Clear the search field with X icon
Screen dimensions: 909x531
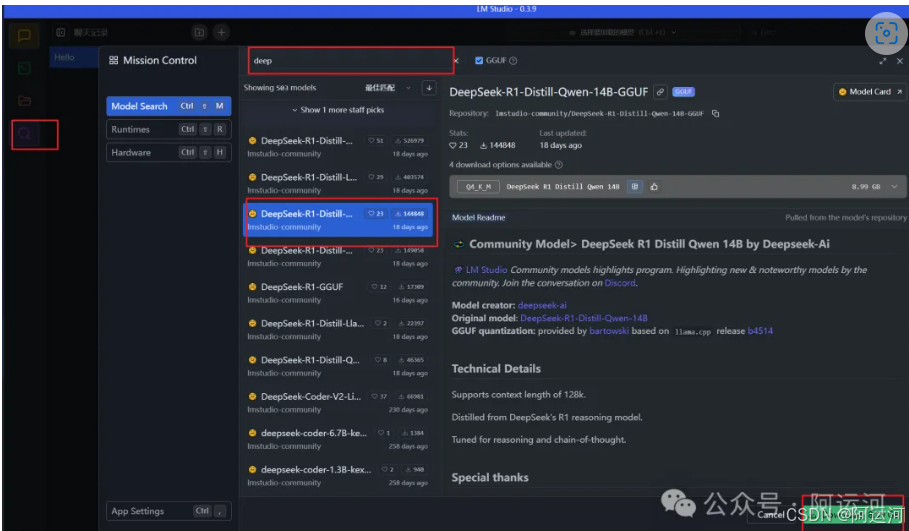click(456, 60)
